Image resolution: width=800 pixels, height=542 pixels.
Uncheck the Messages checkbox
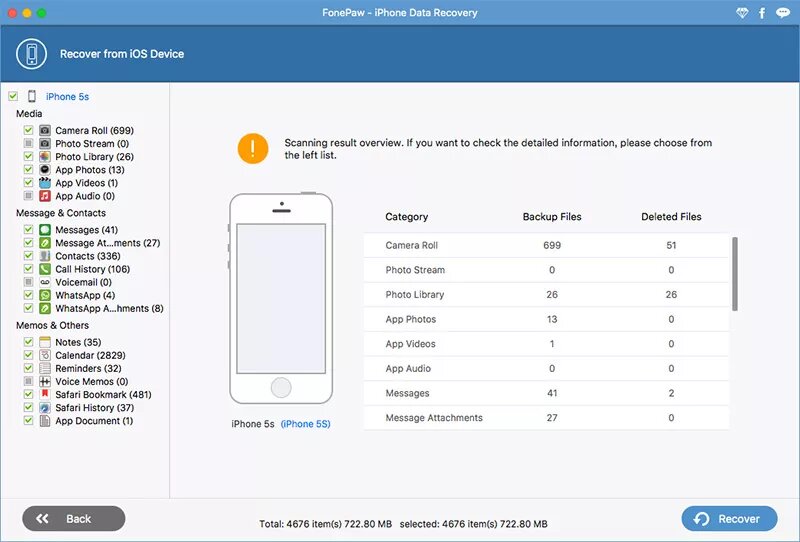(29, 230)
